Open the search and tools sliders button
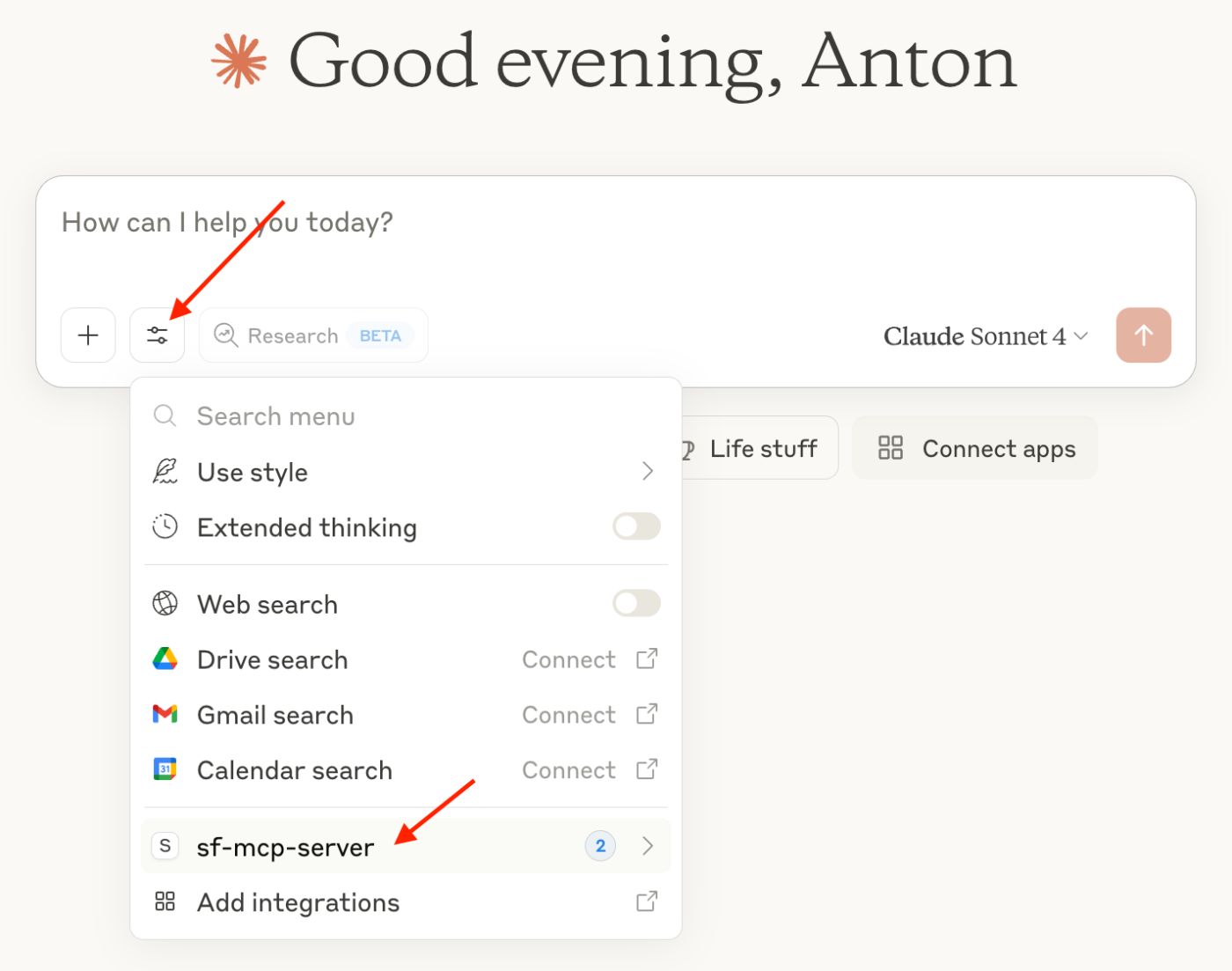This screenshot has height=971, width=1232. [158, 335]
